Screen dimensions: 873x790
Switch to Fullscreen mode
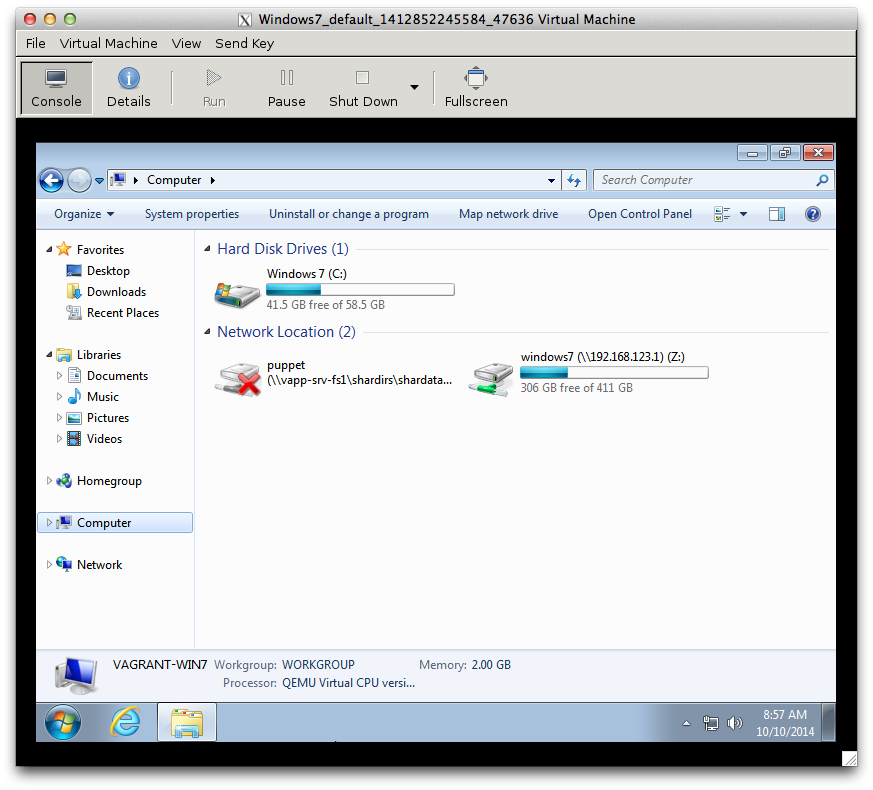[x=476, y=88]
